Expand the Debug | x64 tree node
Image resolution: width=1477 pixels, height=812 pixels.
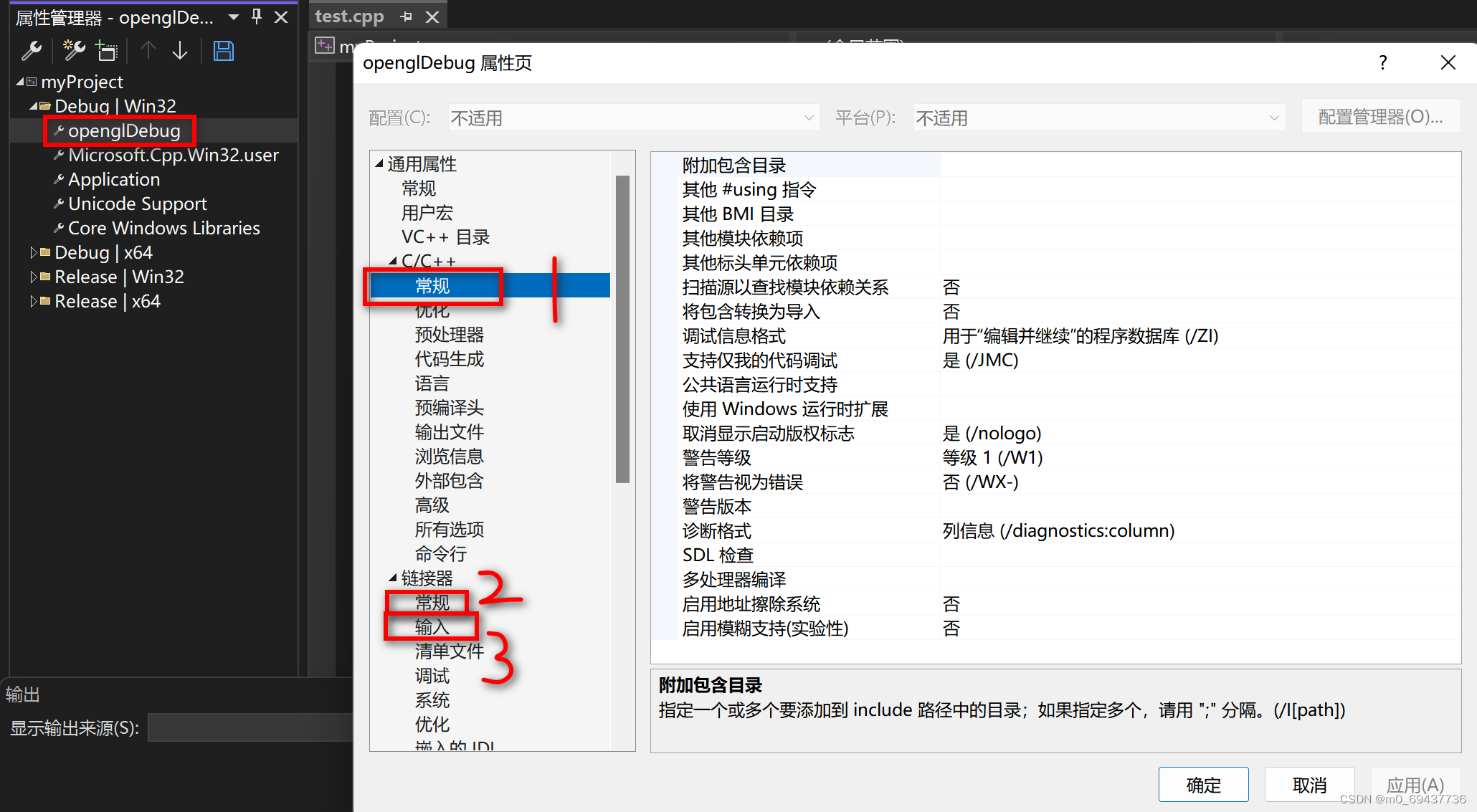tap(33, 252)
